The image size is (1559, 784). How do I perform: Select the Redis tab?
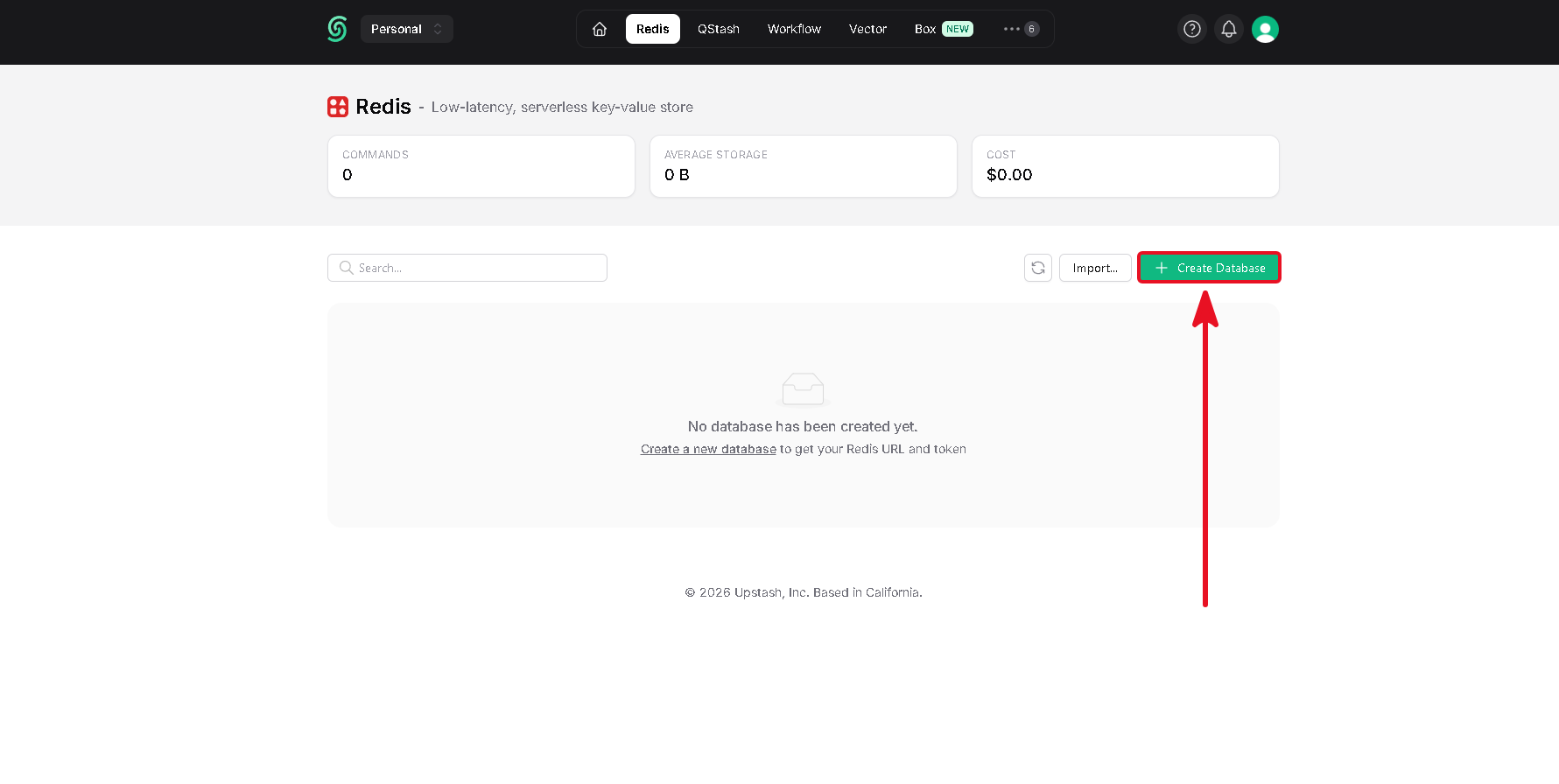(653, 29)
